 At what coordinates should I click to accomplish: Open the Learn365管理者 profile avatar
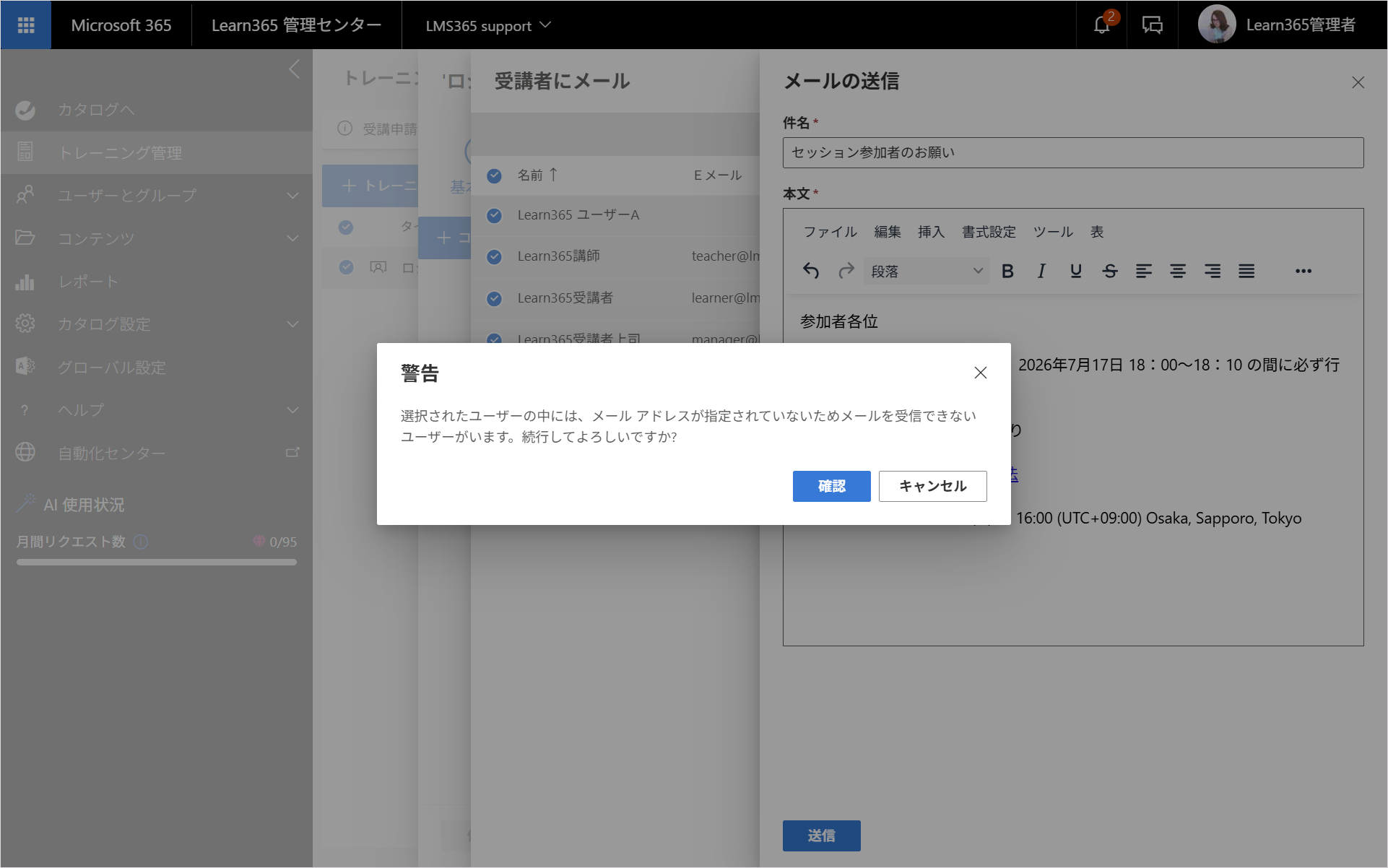[x=1217, y=25]
